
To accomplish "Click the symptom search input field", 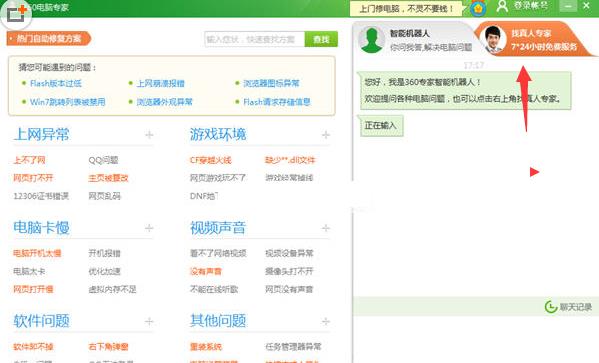I will point(255,39).
